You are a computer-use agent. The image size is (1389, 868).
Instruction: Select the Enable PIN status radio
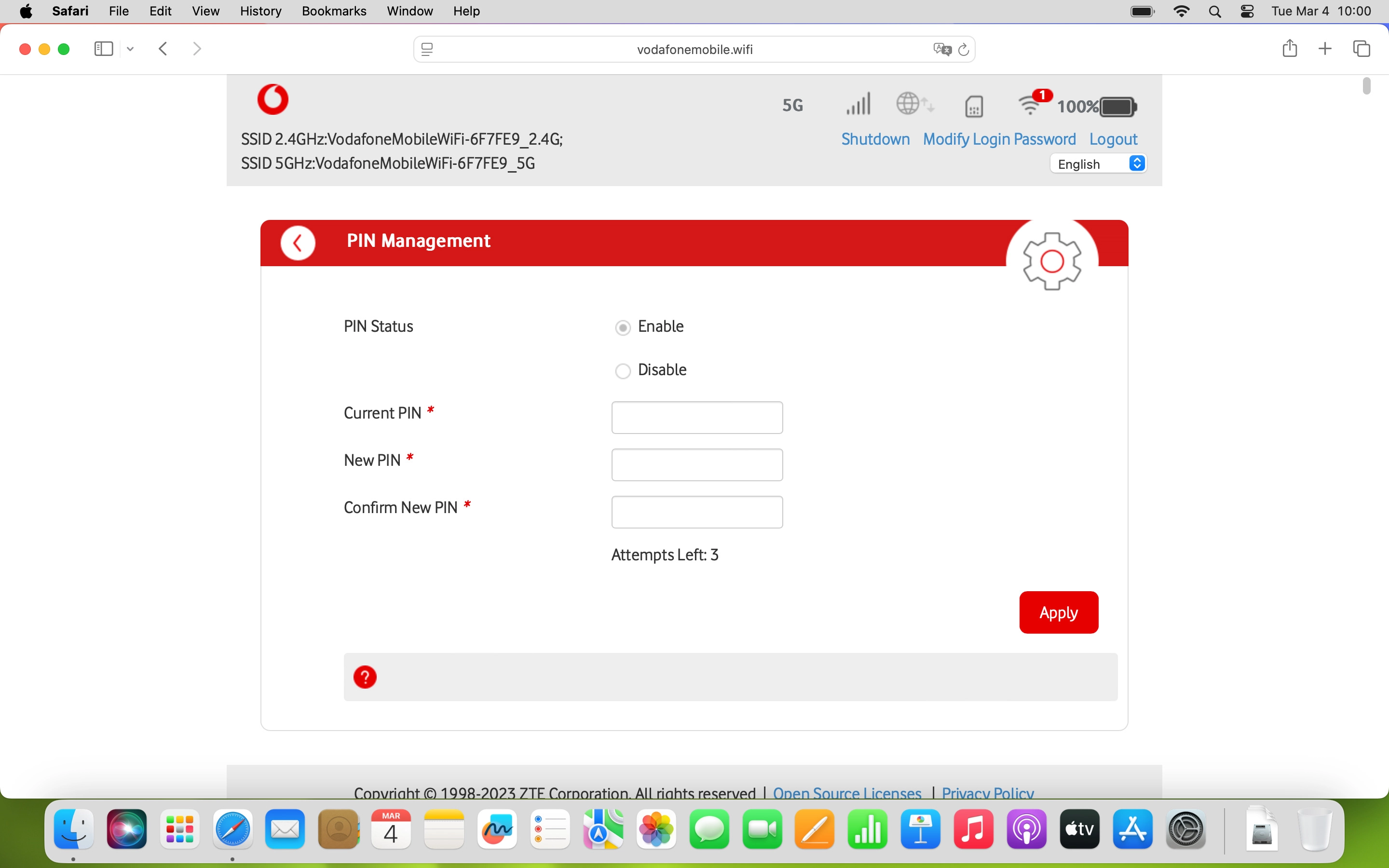pos(623,327)
